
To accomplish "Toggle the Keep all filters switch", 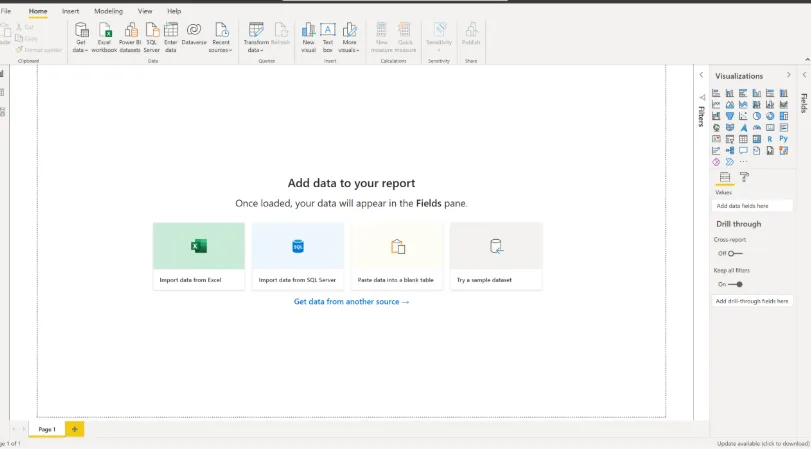I will tap(736, 284).
